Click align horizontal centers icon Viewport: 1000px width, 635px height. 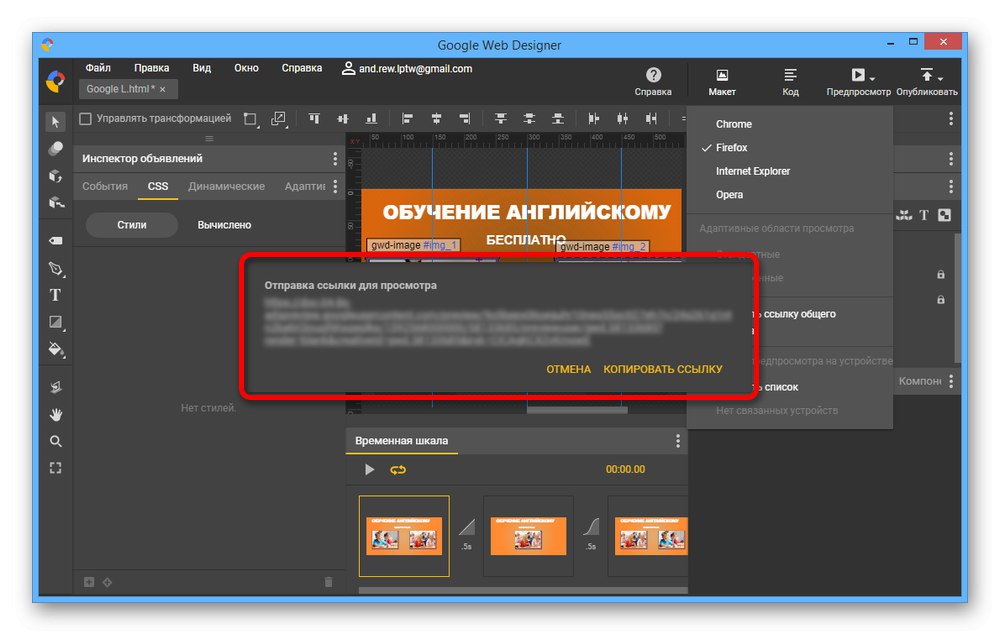click(x=436, y=118)
